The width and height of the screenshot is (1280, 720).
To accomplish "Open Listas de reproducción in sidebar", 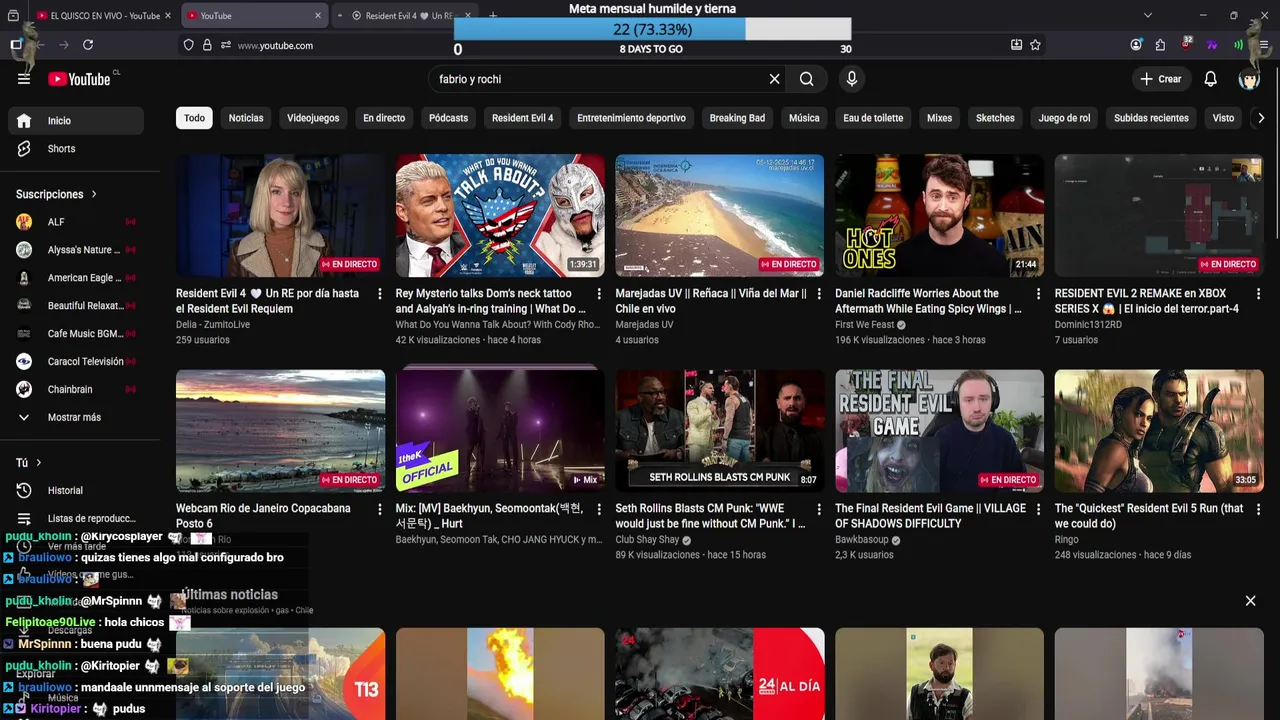I will click(76, 518).
